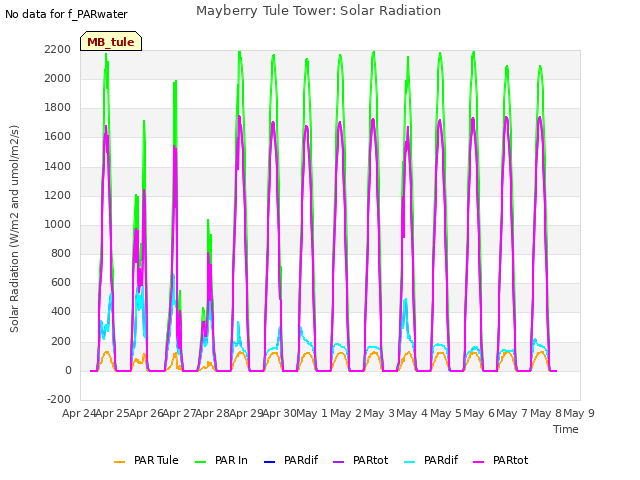The height and width of the screenshot is (480, 640).
Task: Click the May 1 x-axis date label
Action: click(312, 413)
